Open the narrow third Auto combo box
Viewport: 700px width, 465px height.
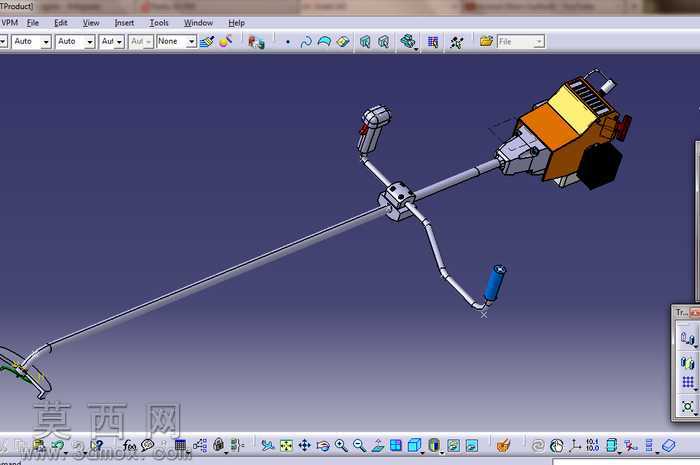pos(111,42)
